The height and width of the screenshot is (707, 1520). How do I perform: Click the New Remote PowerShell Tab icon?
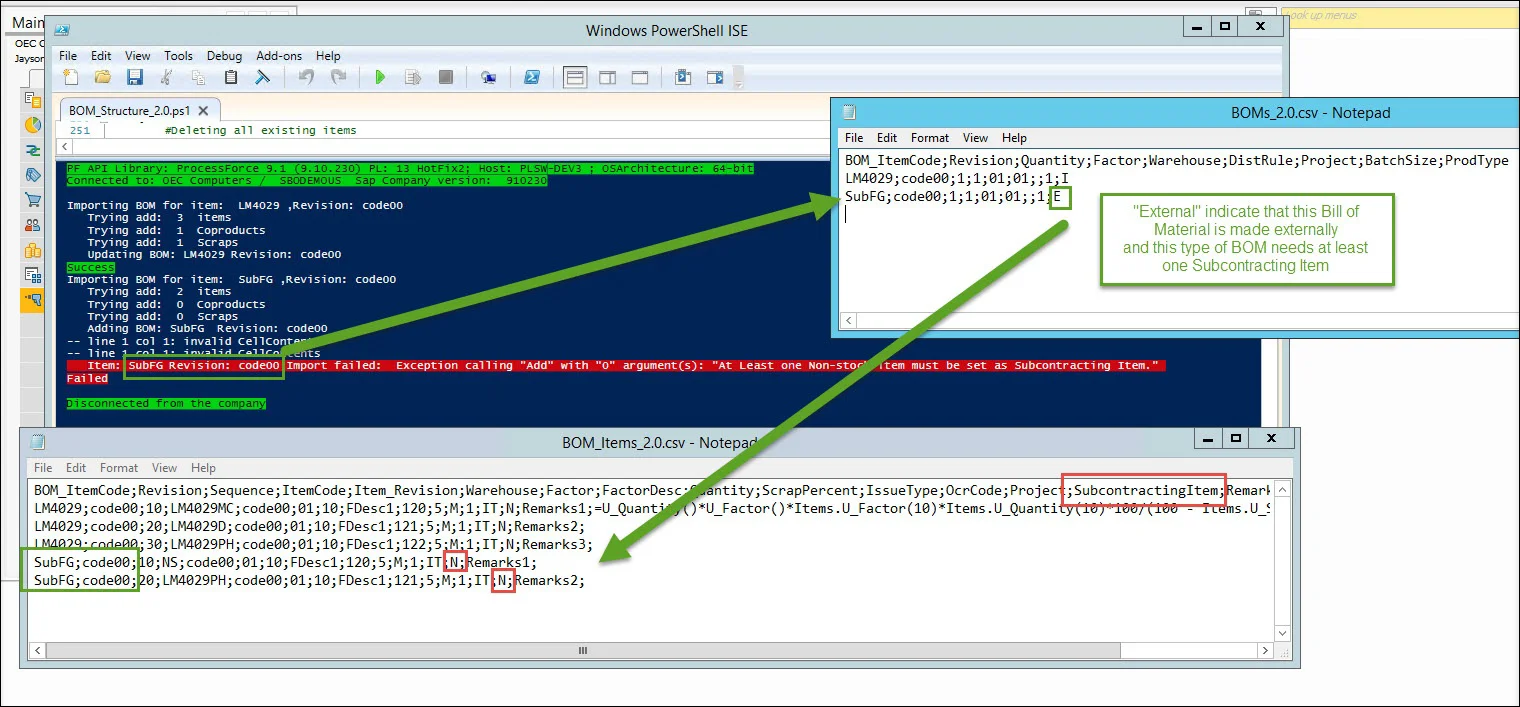tap(488, 77)
